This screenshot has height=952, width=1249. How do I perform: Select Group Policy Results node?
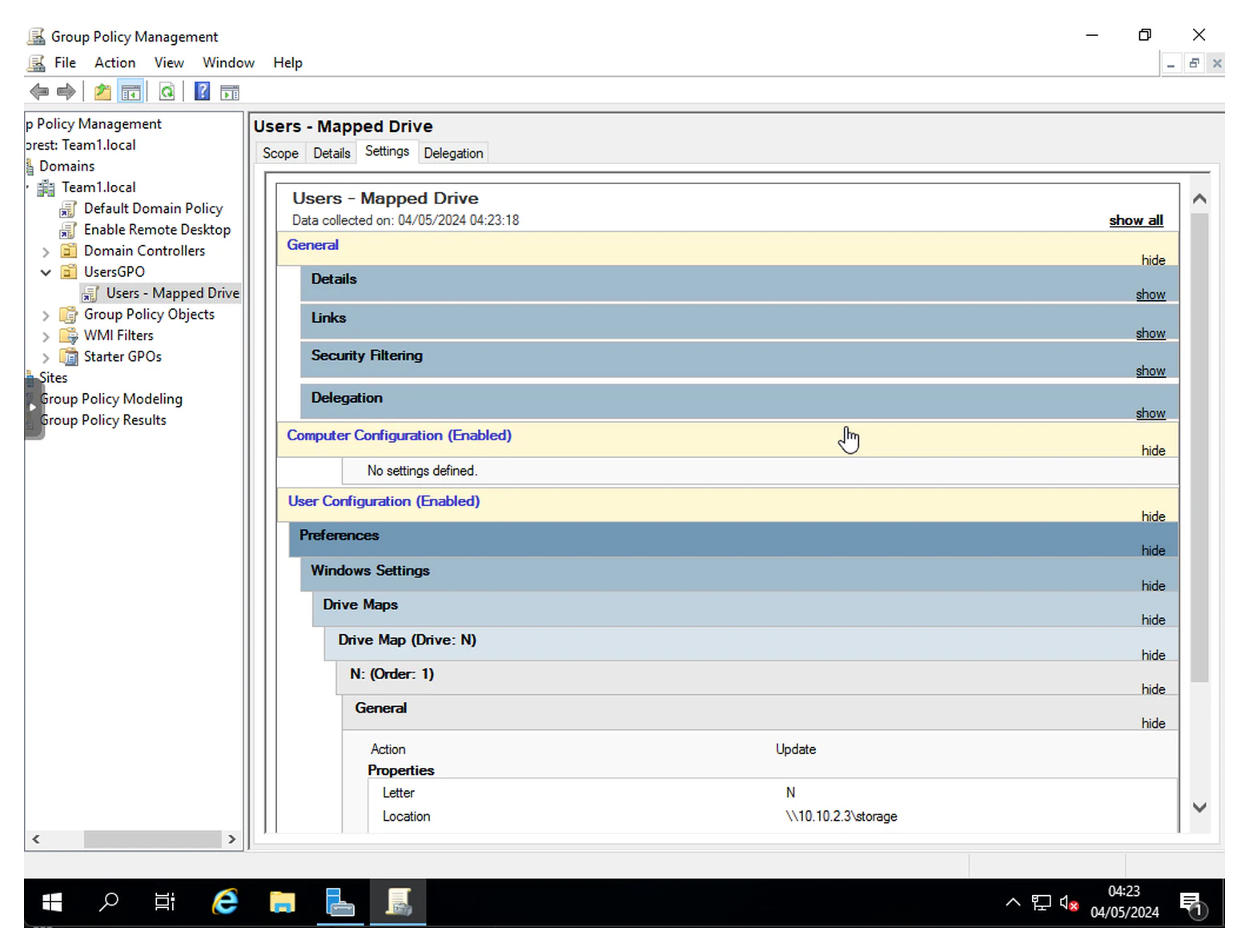[103, 420]
